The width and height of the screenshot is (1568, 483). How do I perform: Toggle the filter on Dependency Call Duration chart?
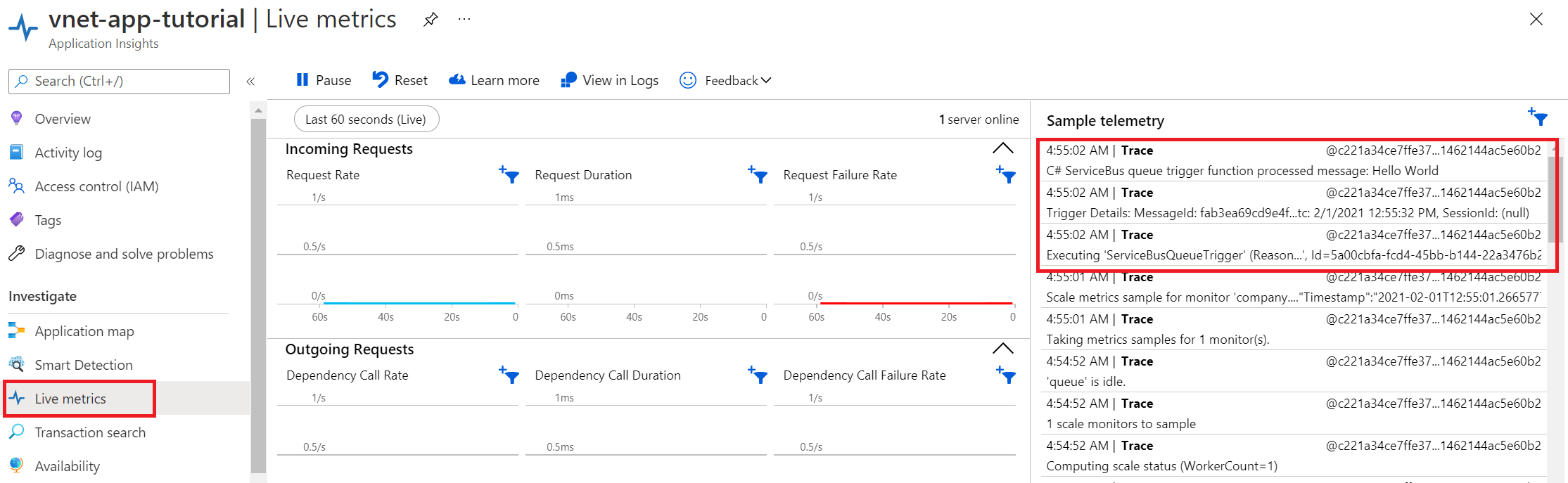pyautogui.click(x=757, y=375)
